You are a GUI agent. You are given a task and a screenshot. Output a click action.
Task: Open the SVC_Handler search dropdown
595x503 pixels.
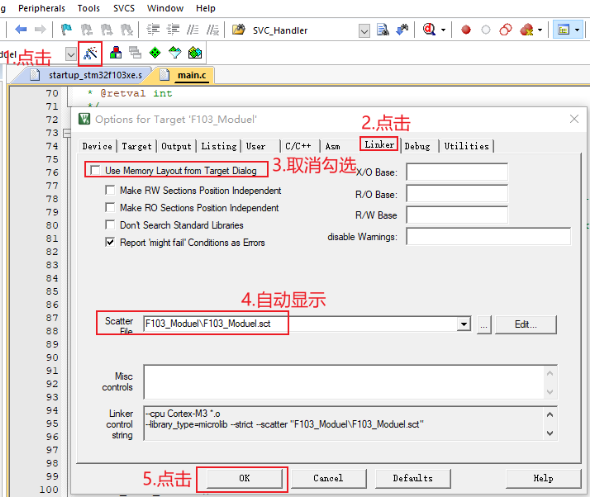pyautogui.click(x=364, y=31)
